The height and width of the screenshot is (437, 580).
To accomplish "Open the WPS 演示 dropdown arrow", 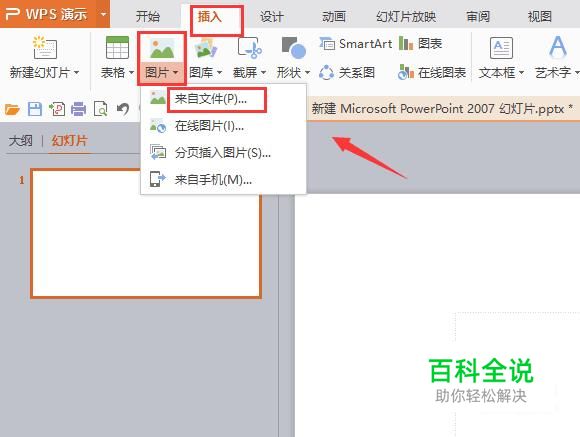I will [103, 14].
